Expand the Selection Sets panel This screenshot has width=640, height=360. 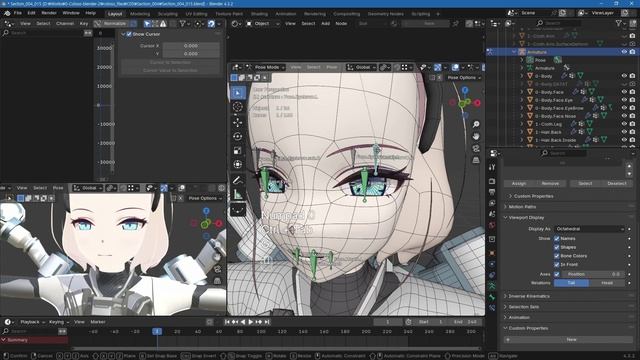524,307
